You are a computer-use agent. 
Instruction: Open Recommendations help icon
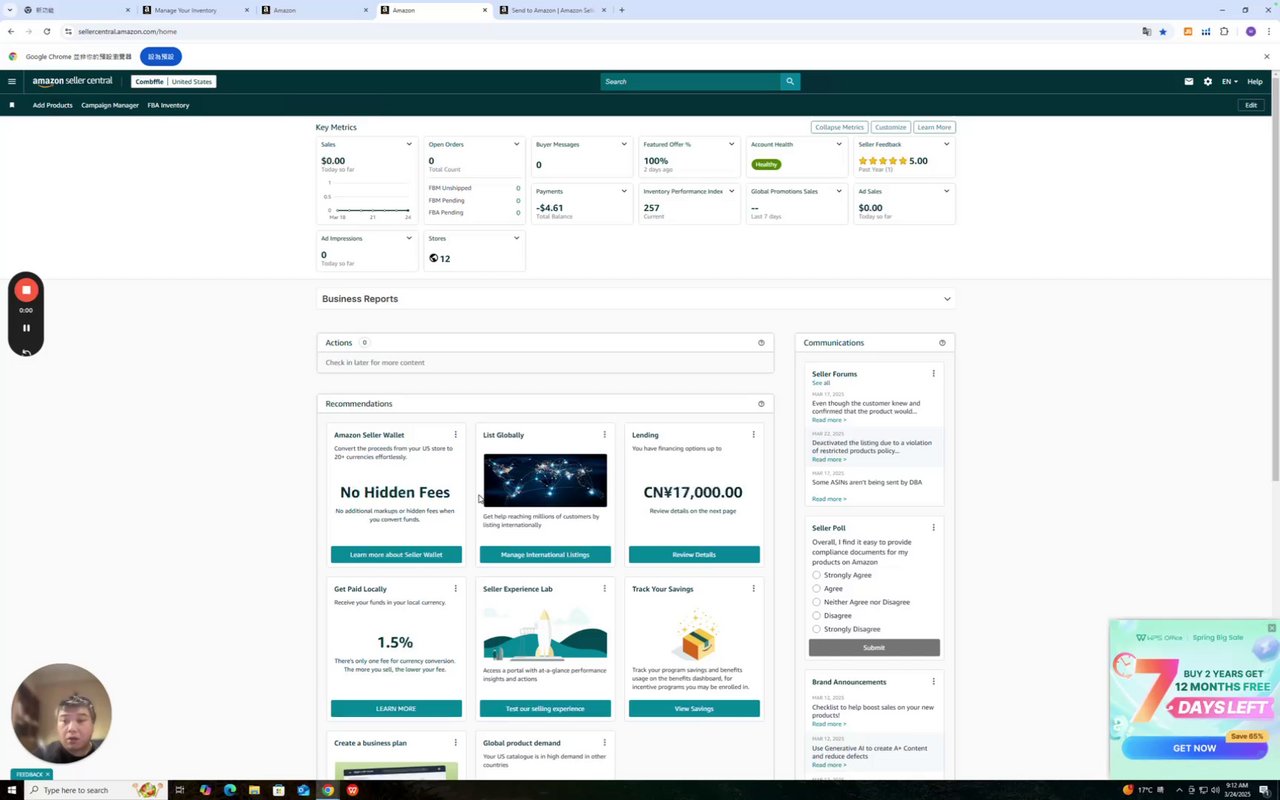(x=761, y=404)
